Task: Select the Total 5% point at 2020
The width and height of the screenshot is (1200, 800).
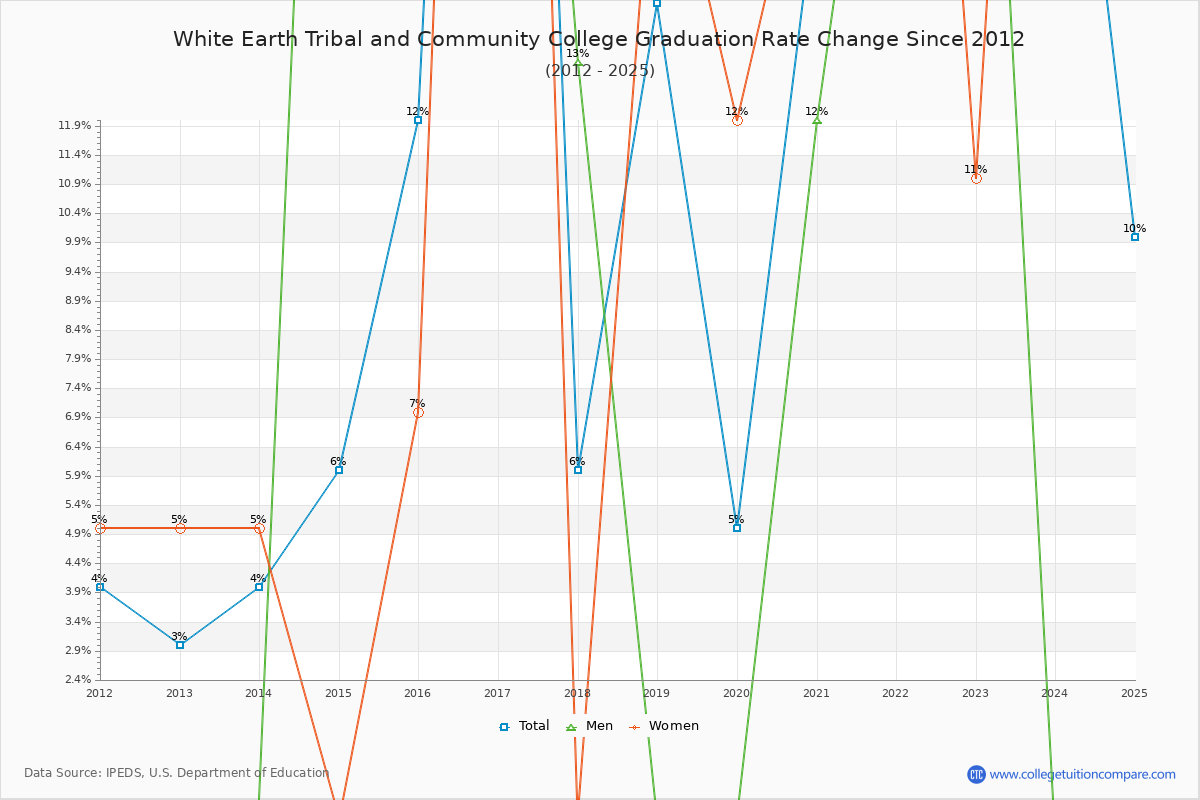Action: pos(737,528)
